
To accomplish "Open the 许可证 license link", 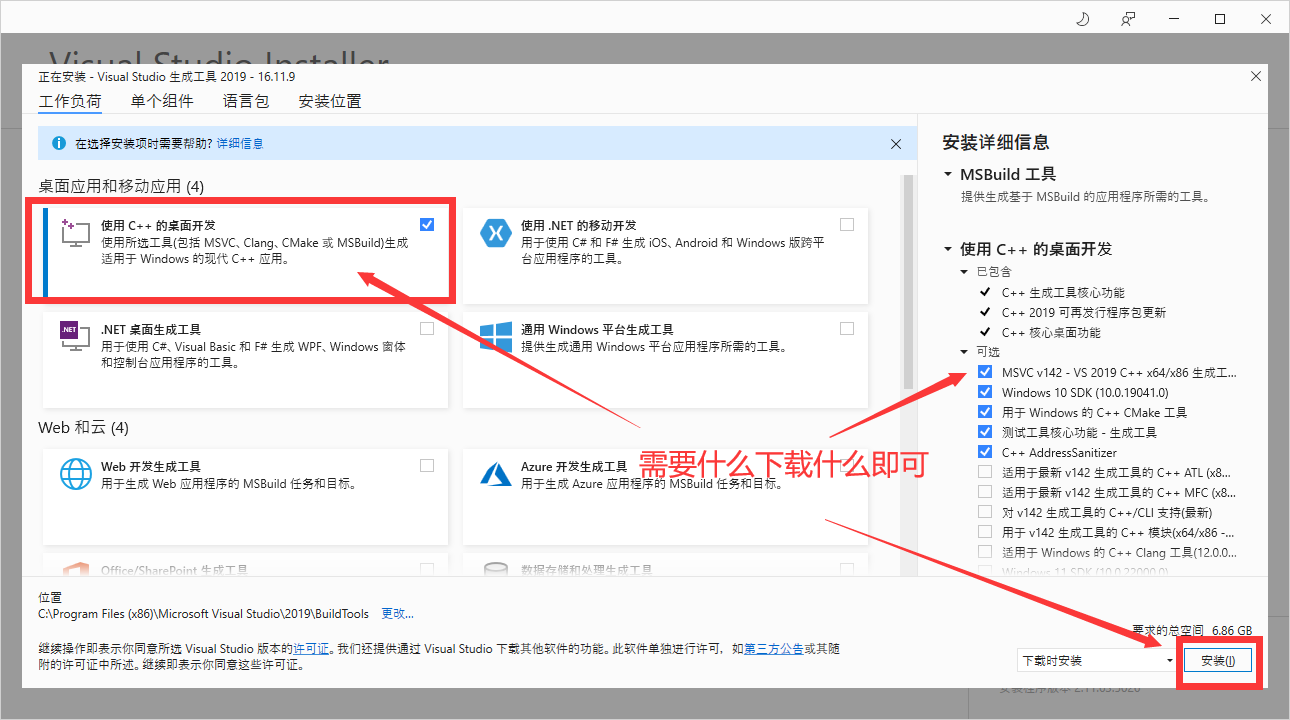I will [x=311, y=649].
